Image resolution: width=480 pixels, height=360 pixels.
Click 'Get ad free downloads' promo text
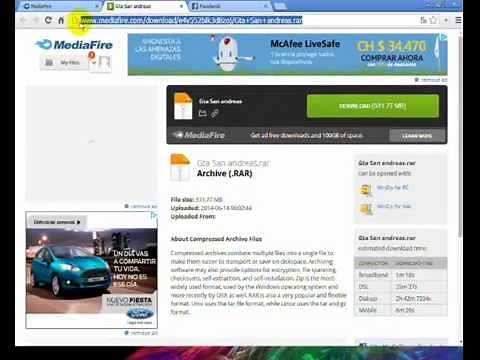(307, 135)
